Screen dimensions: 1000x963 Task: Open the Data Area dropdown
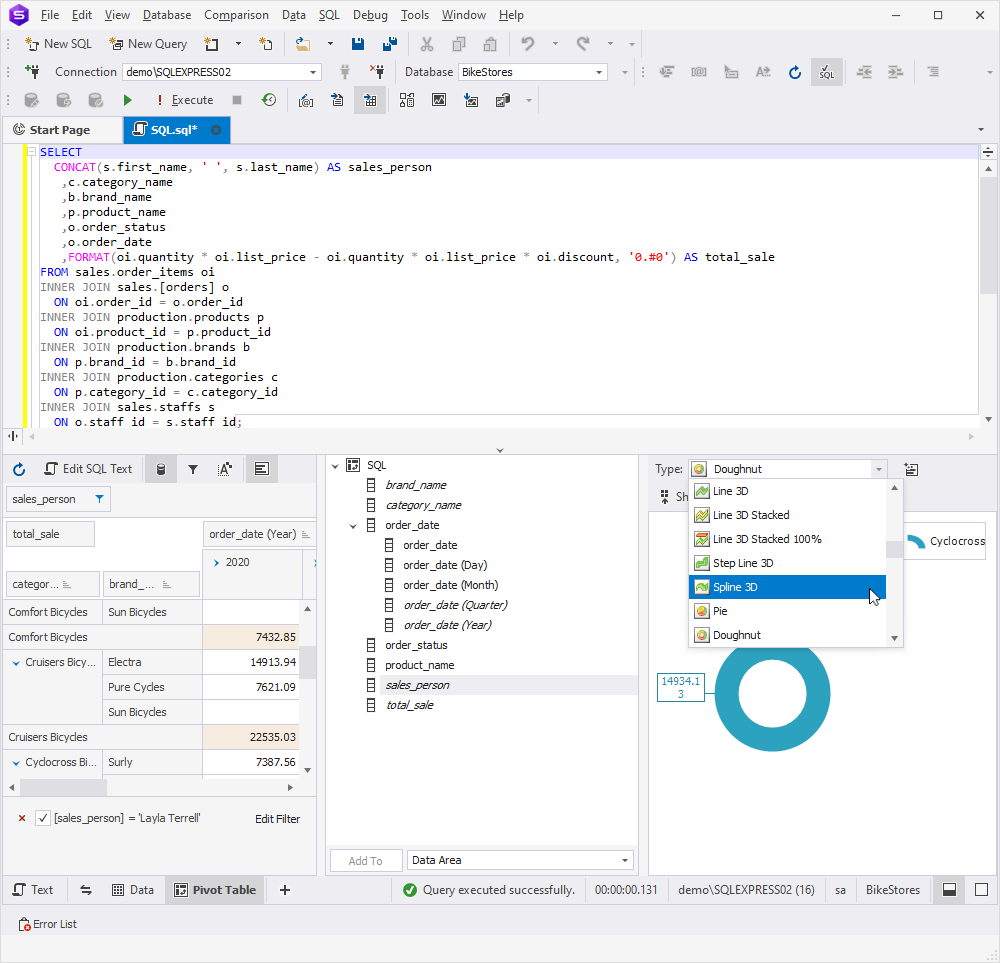(624, 860)
